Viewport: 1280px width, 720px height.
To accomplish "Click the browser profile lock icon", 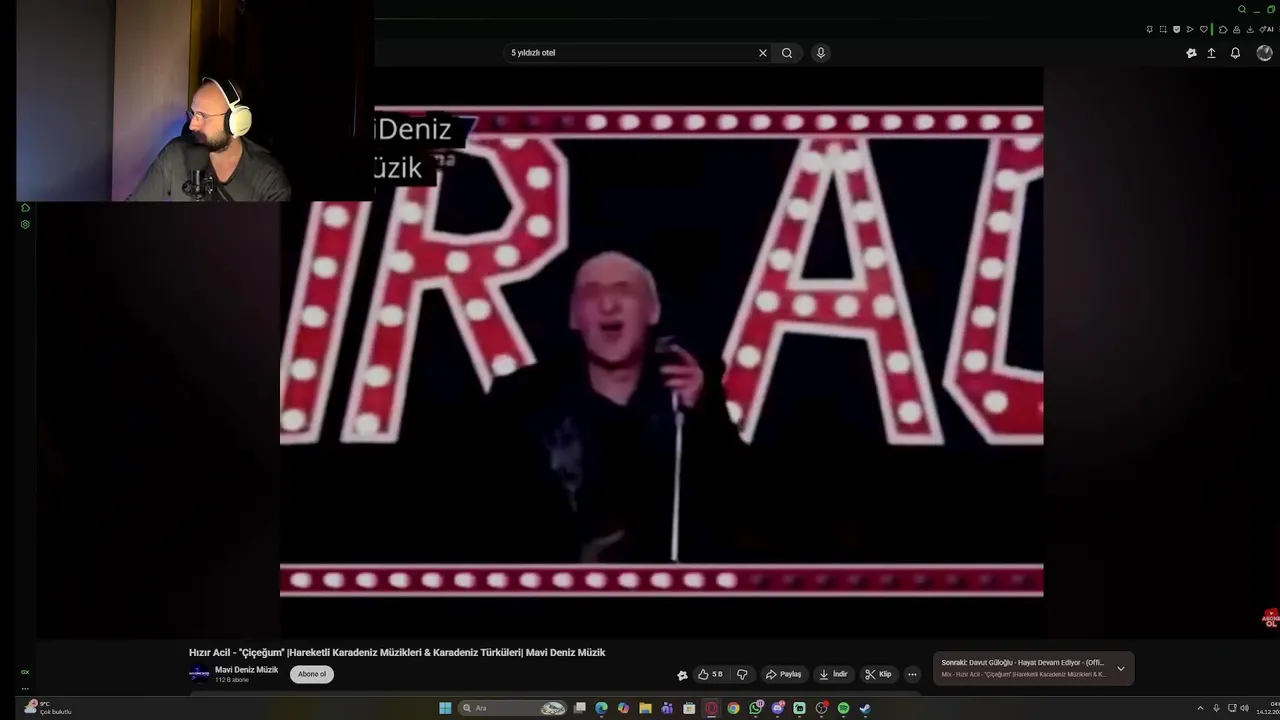I will (x=1236, y=29).
